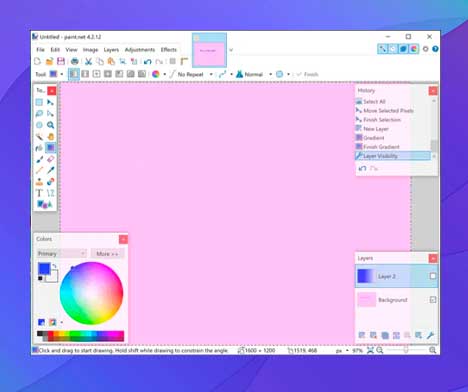Select the Paintbrush tool
468x392 pixels.
[x=39, y=159]
